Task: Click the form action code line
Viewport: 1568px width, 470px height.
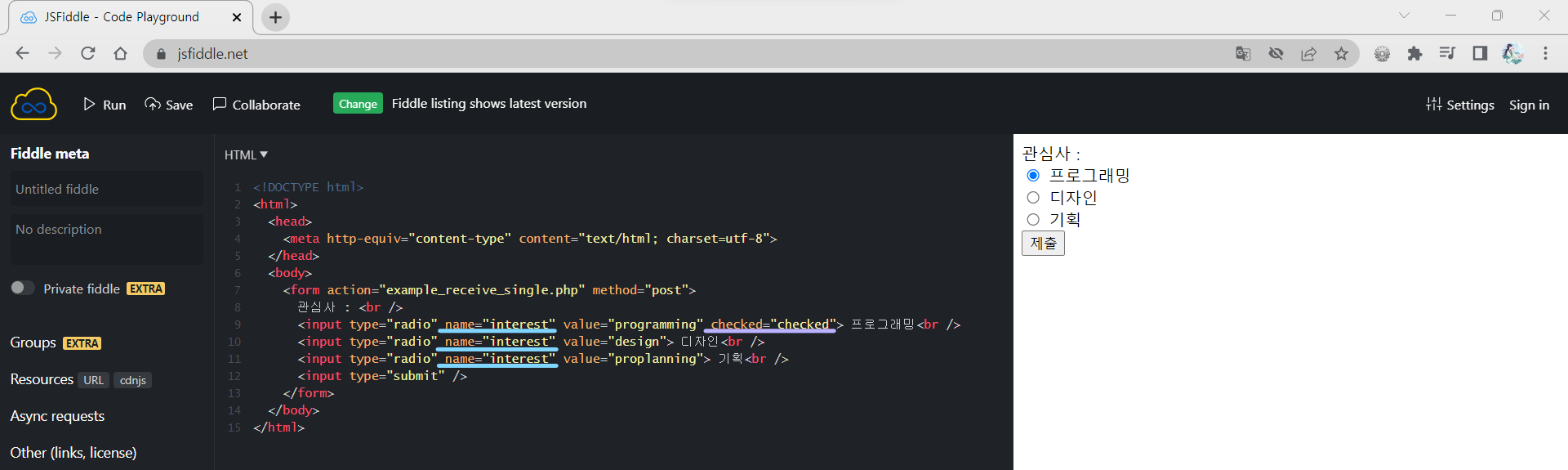Action: (489, 290)
